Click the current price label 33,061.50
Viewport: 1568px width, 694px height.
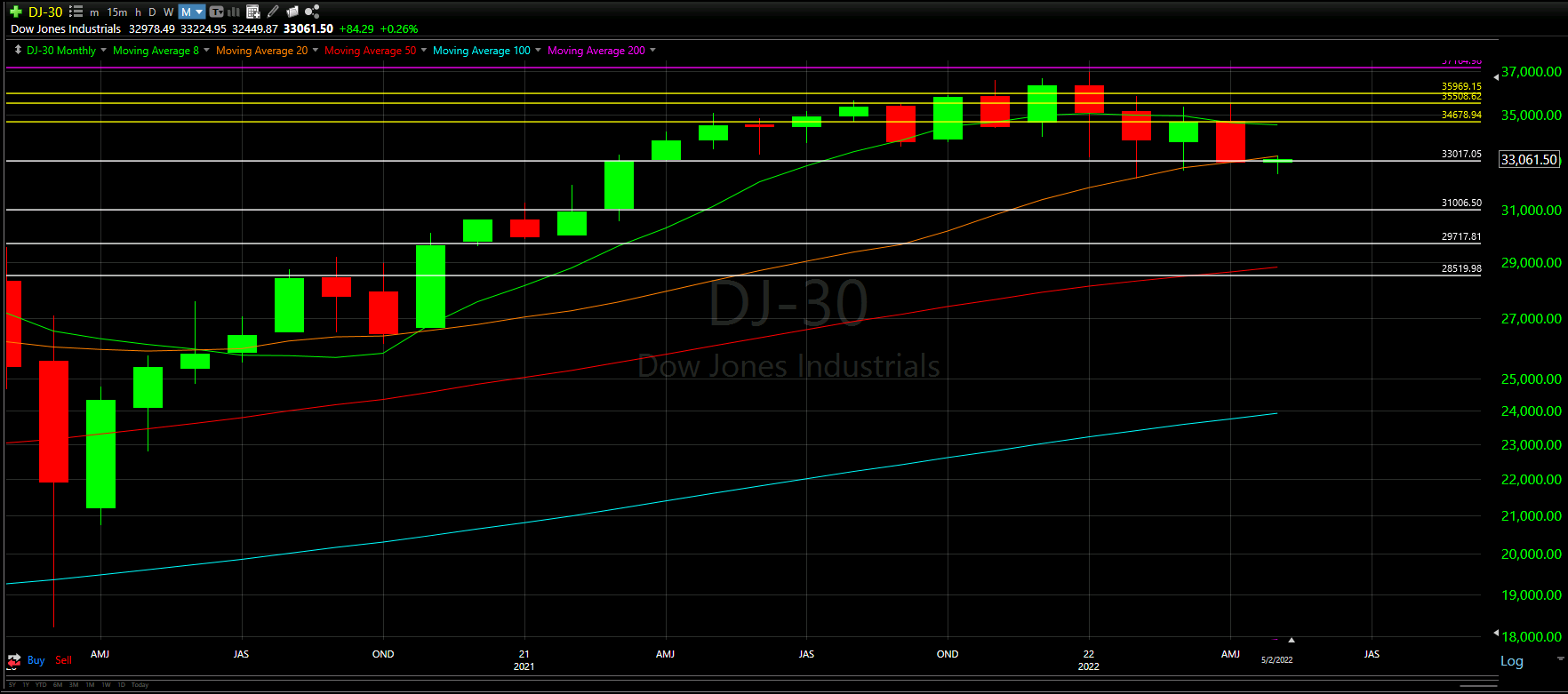(x=1529, y=160)
